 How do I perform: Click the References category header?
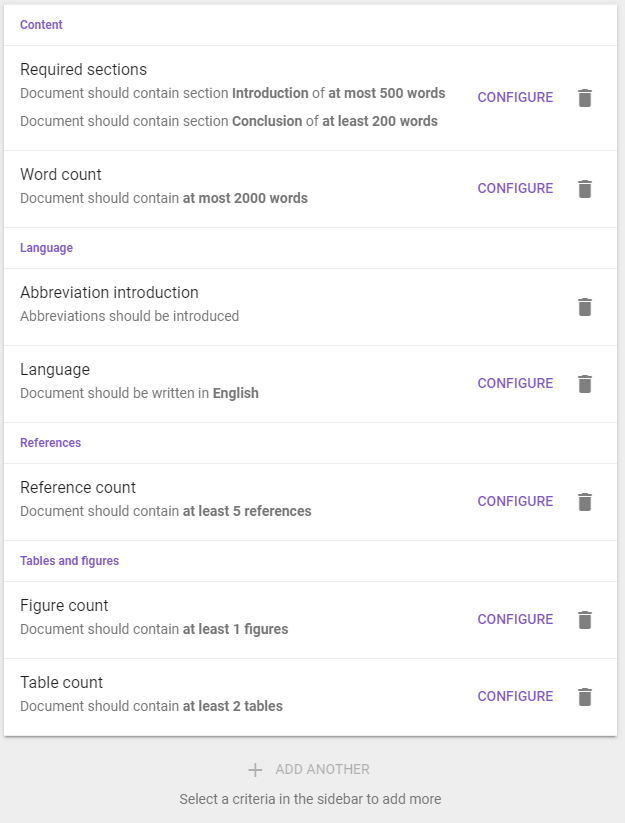pos(50,442)
